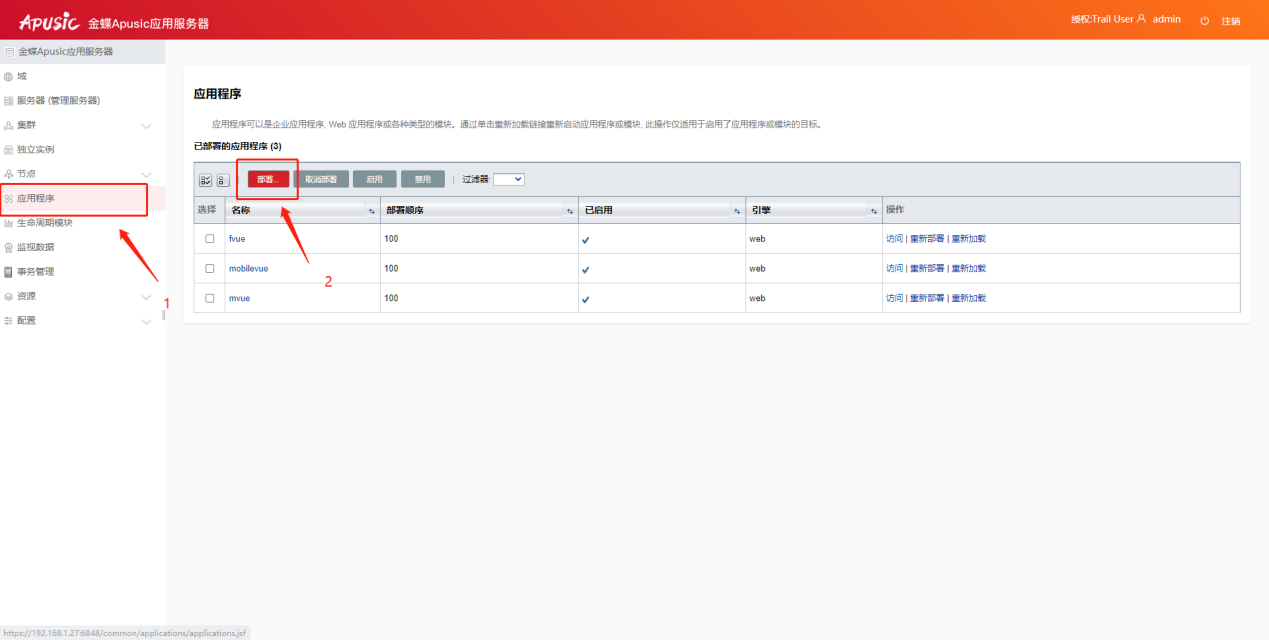Viewport: 1269px width, 640px height.
Task: Click the deselect-all icon in table toolbar
Action: tap(223, 180)
